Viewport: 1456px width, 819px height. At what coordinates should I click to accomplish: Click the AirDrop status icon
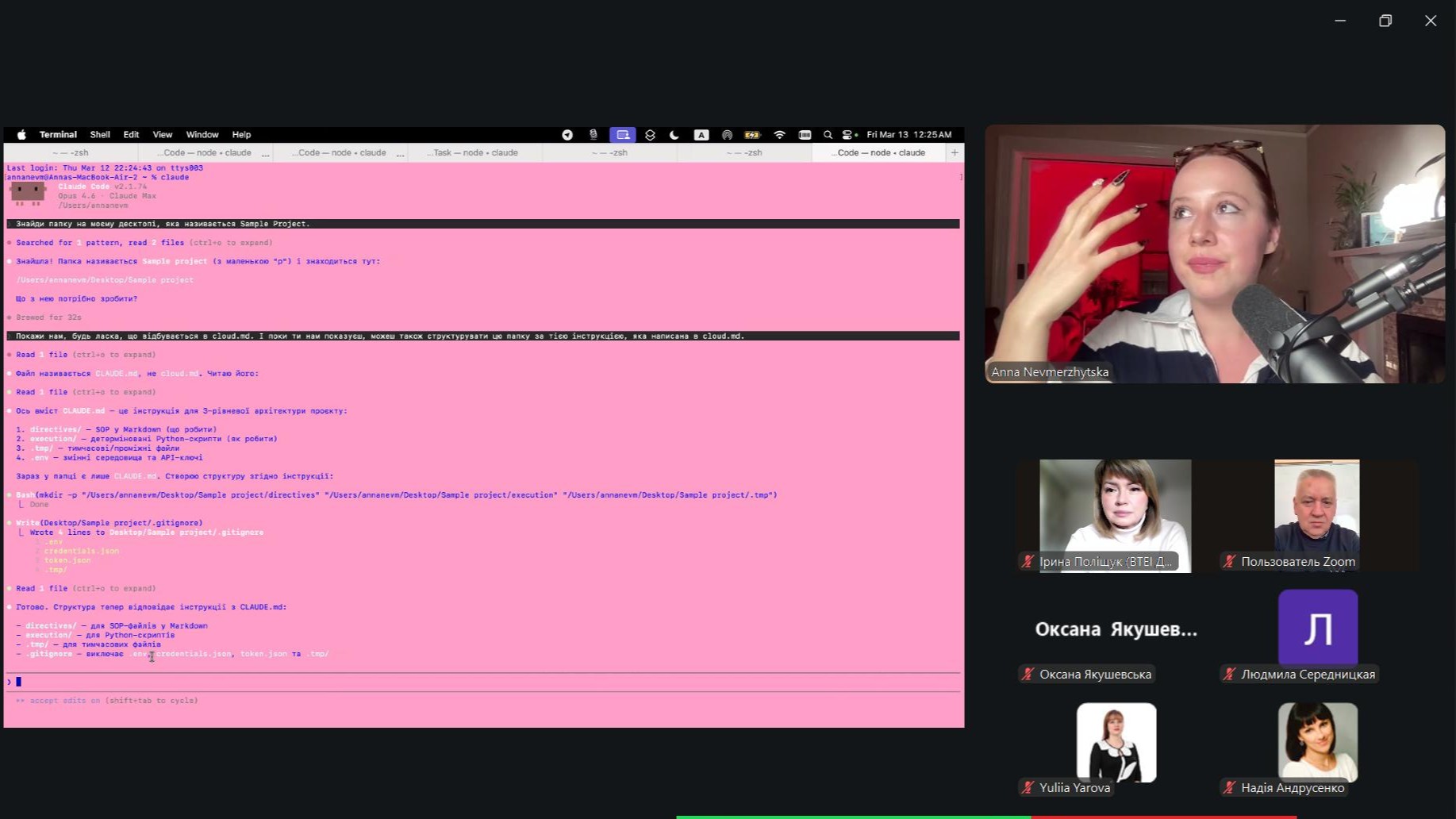tap(727, 135)
